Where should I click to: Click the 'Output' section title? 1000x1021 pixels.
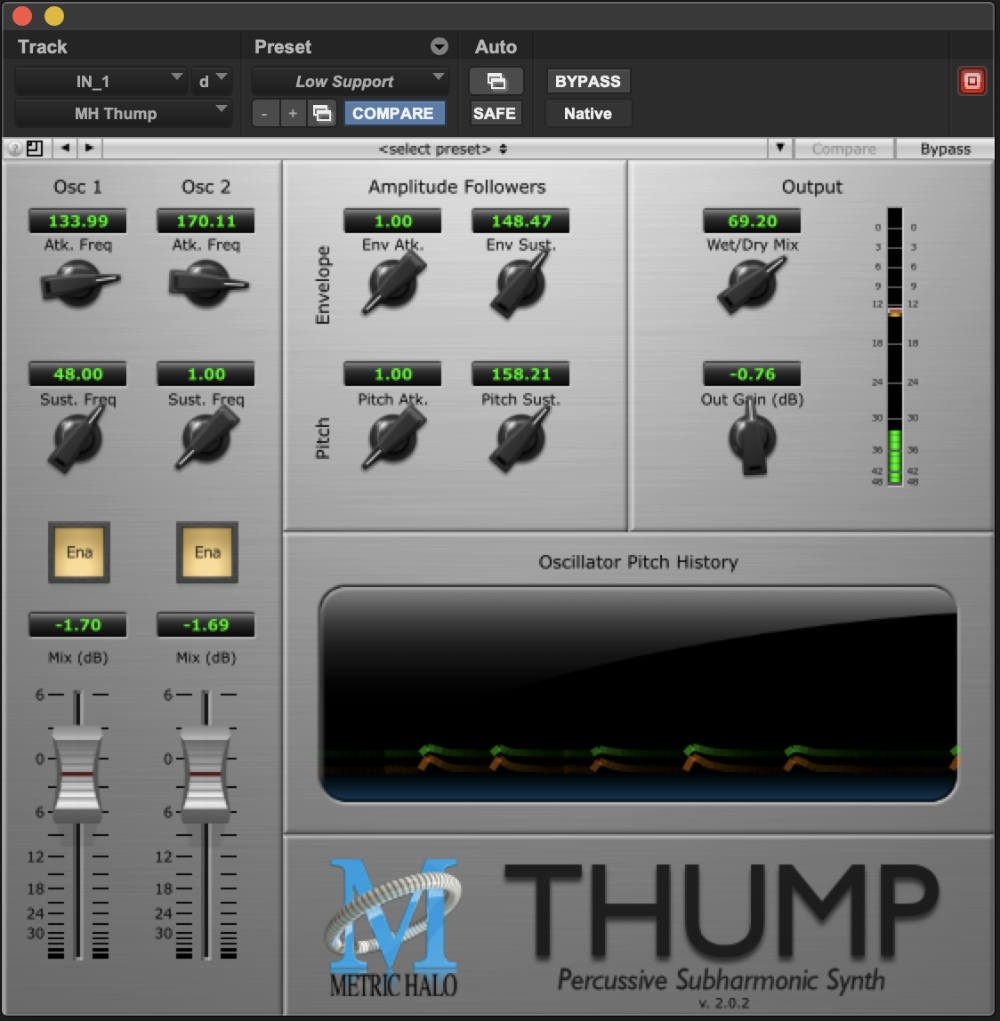[x=812, y=187]
